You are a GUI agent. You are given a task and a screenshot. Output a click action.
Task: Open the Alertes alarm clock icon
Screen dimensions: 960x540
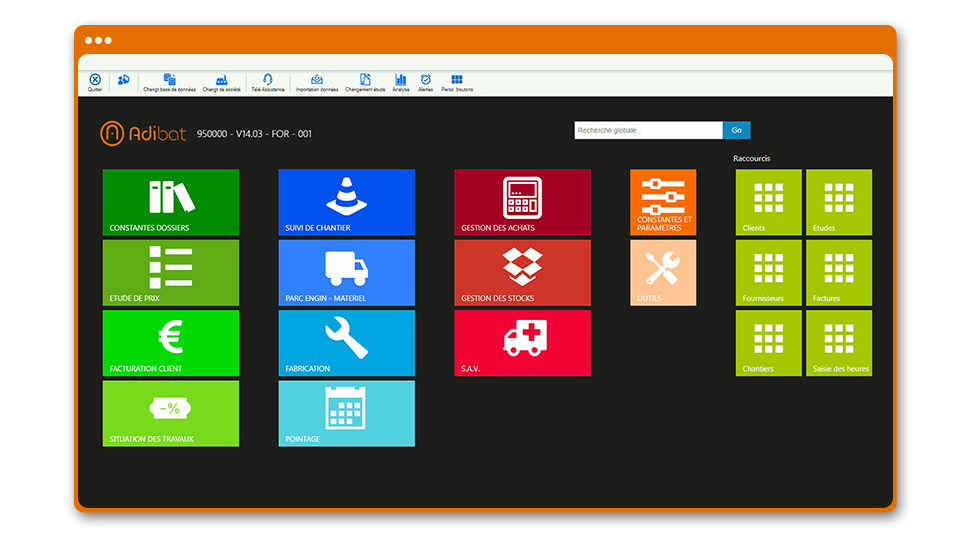point(426,80)
